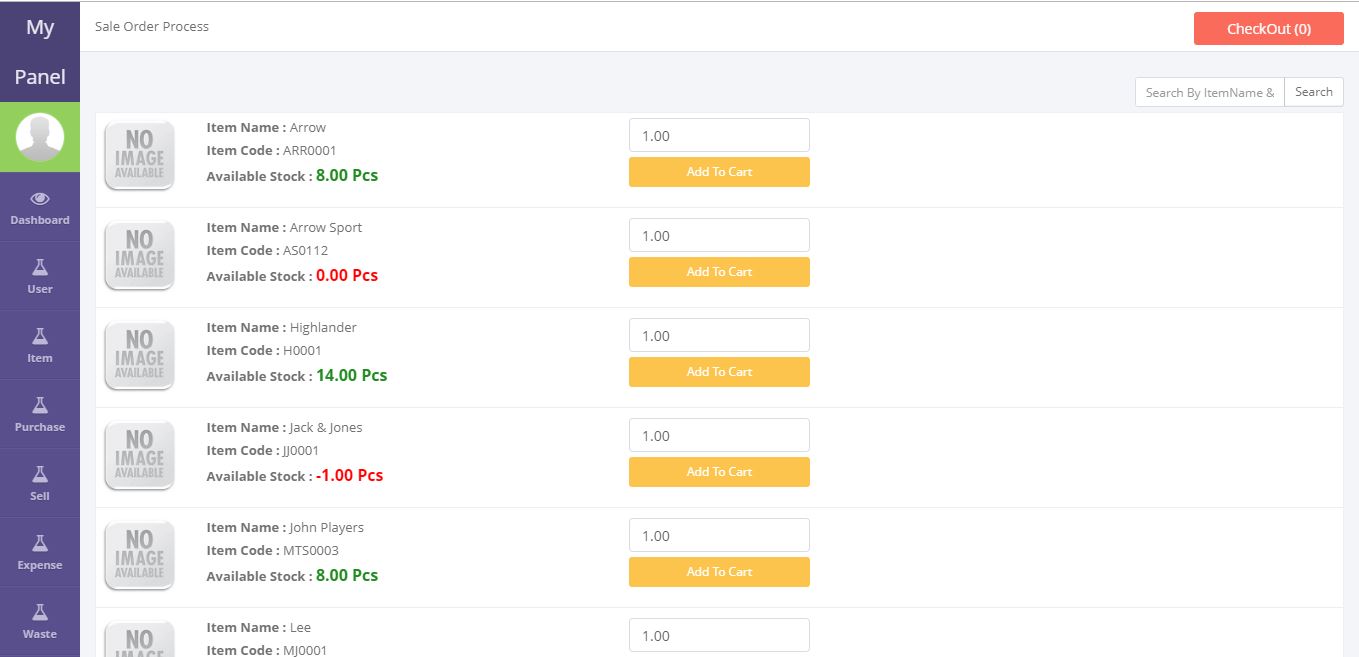Open the Item section icon
The image size is (1359, 657).
point(40,337)
